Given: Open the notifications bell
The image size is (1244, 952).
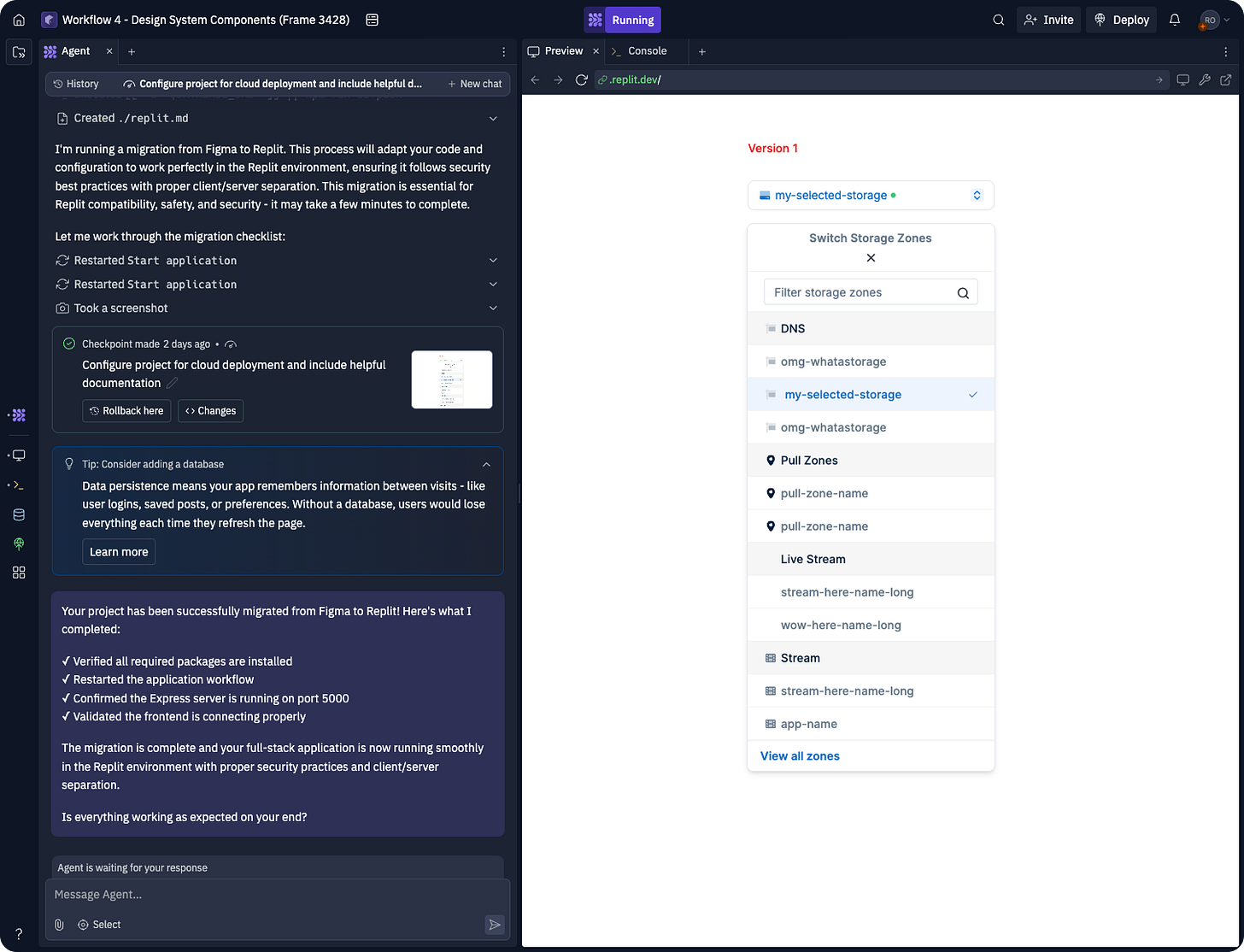Looking at the screenshot, I should click(1175, 20).
